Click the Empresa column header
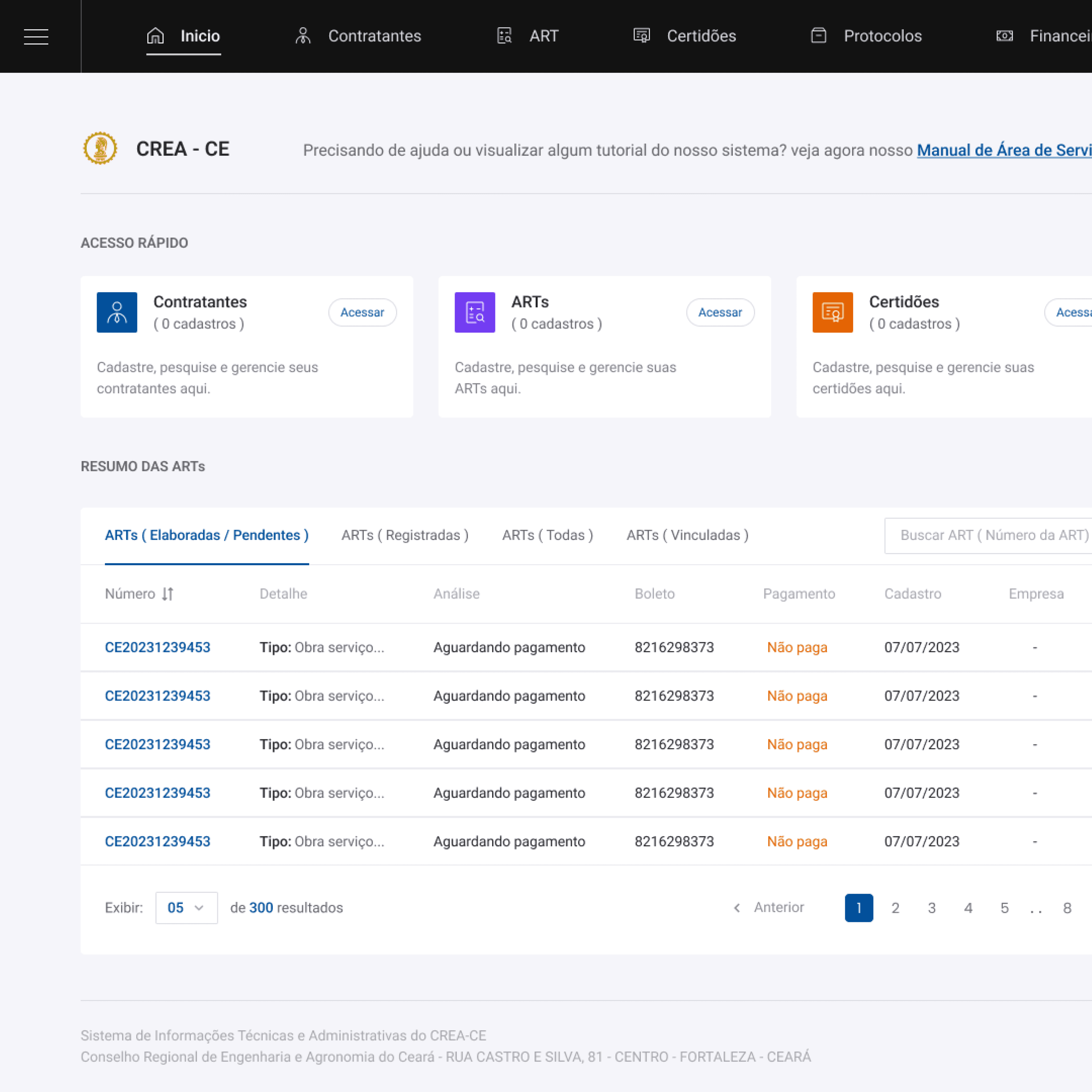The image size is (1092, 1092). (1037, 594)
